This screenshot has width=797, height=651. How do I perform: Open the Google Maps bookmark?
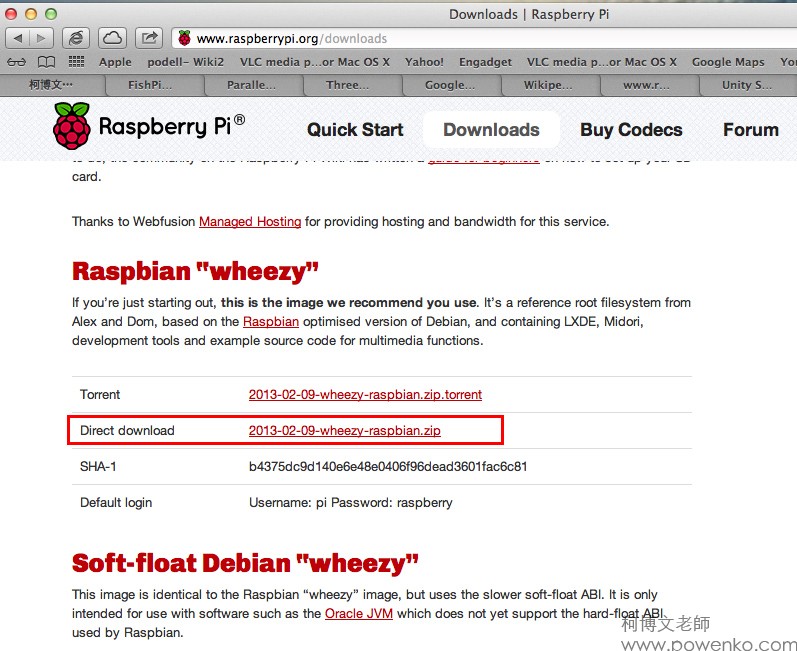point(728,62)
